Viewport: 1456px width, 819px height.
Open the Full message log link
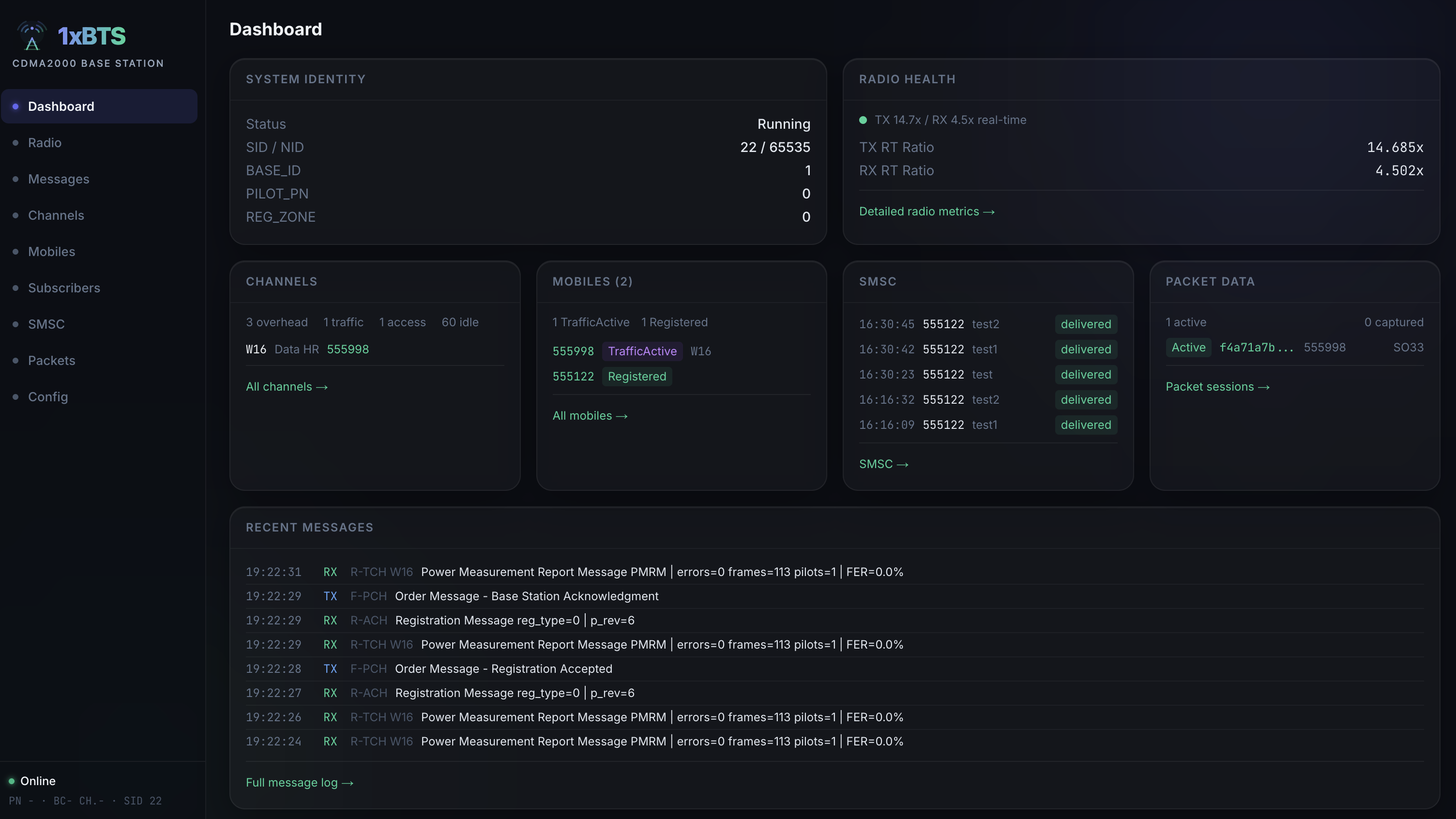point(300,782)
